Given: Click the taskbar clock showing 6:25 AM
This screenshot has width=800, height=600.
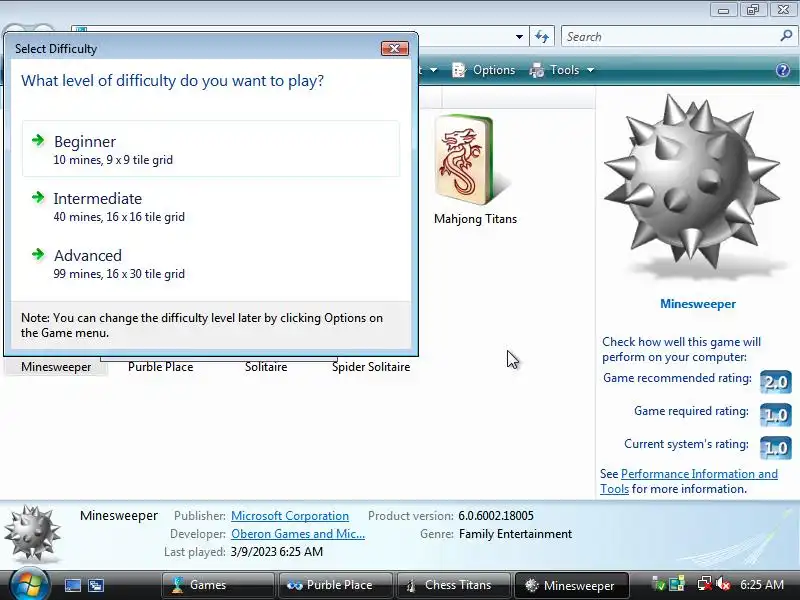Looking at the screenshot, I should [762, 584].
